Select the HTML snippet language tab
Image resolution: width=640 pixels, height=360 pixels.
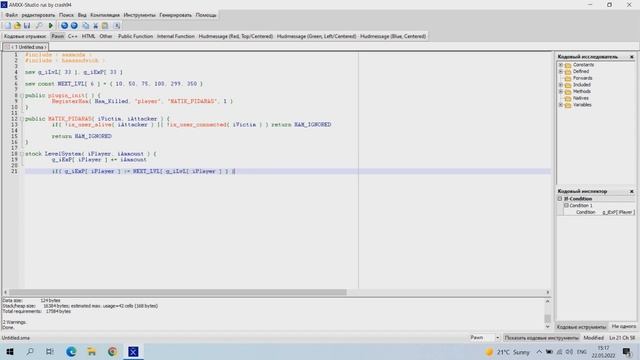click(88, 36)
